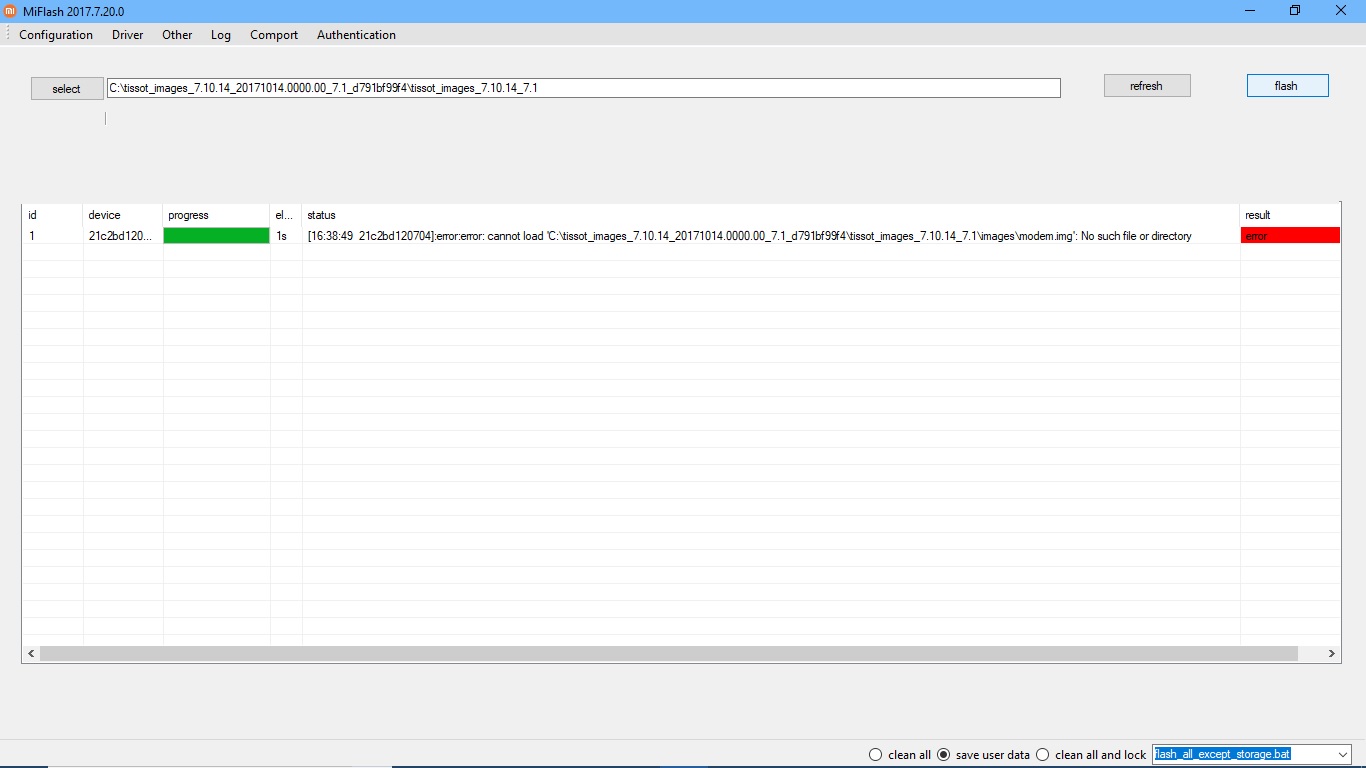This screenshot has height=768, width=1366.
Task: Open the Other menu
Action: (x=177, y=35)
